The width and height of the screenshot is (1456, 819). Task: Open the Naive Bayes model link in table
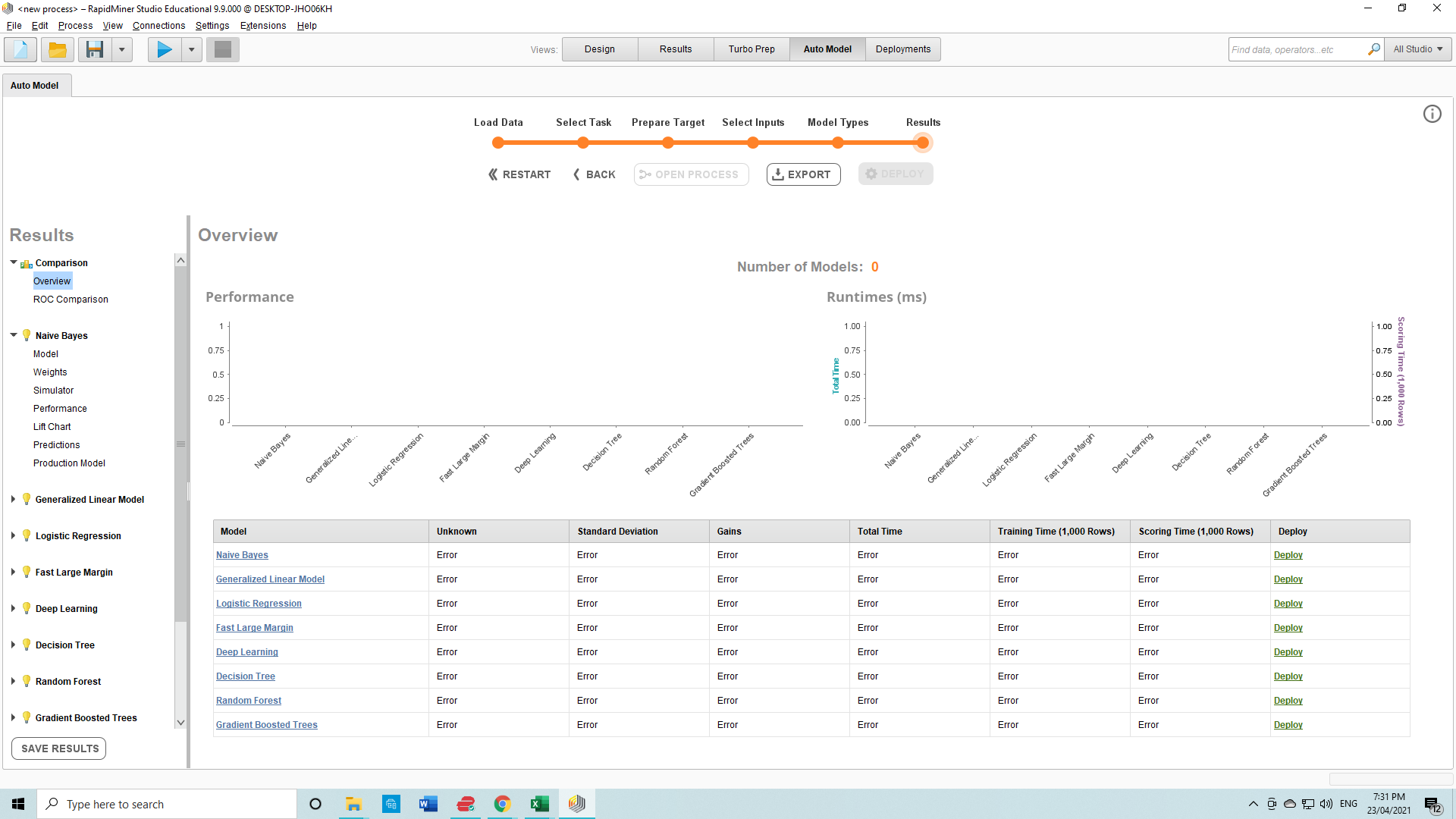coord(242,555)
